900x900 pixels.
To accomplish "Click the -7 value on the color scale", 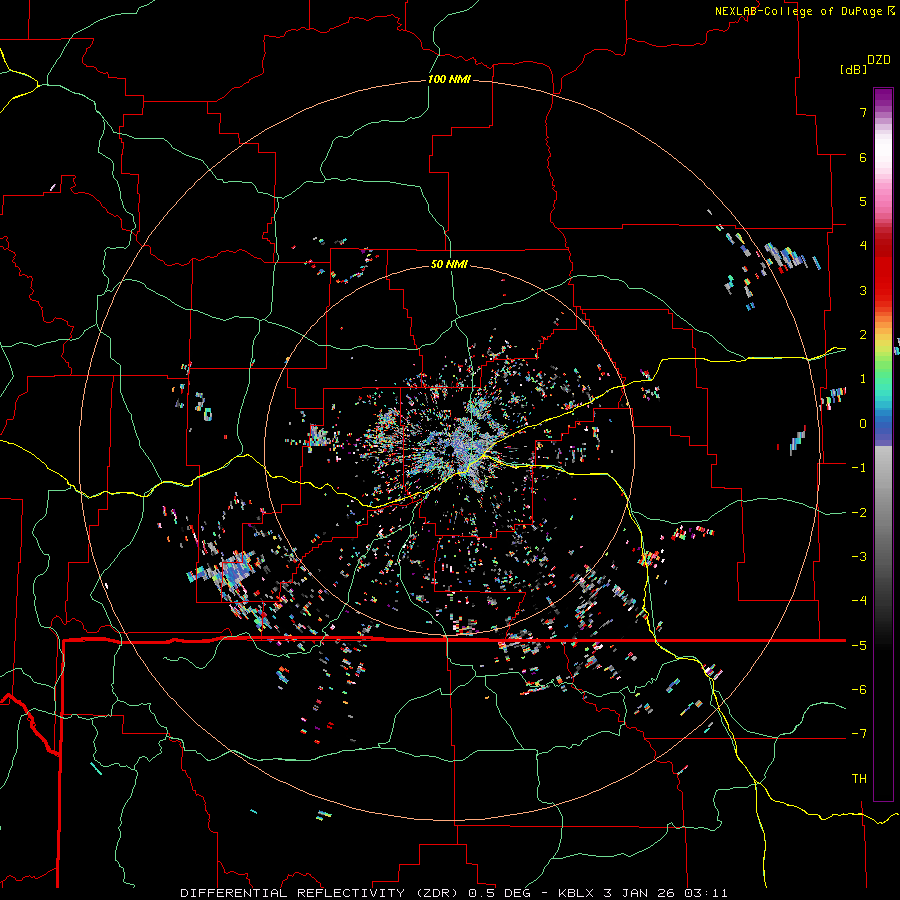I will (859, 734).
